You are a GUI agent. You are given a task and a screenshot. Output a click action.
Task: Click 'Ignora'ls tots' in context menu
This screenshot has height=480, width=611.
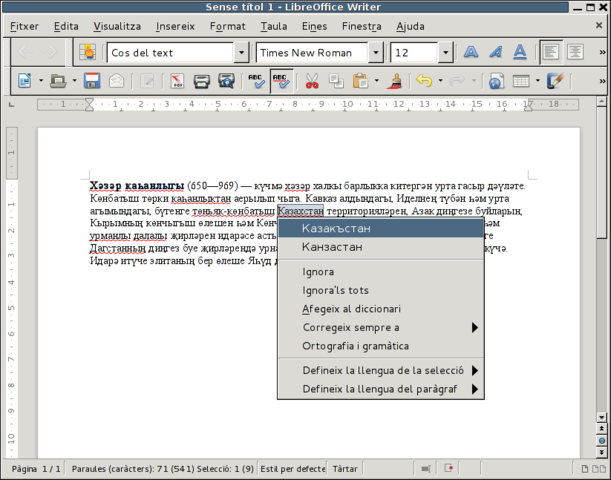(335, 290)
